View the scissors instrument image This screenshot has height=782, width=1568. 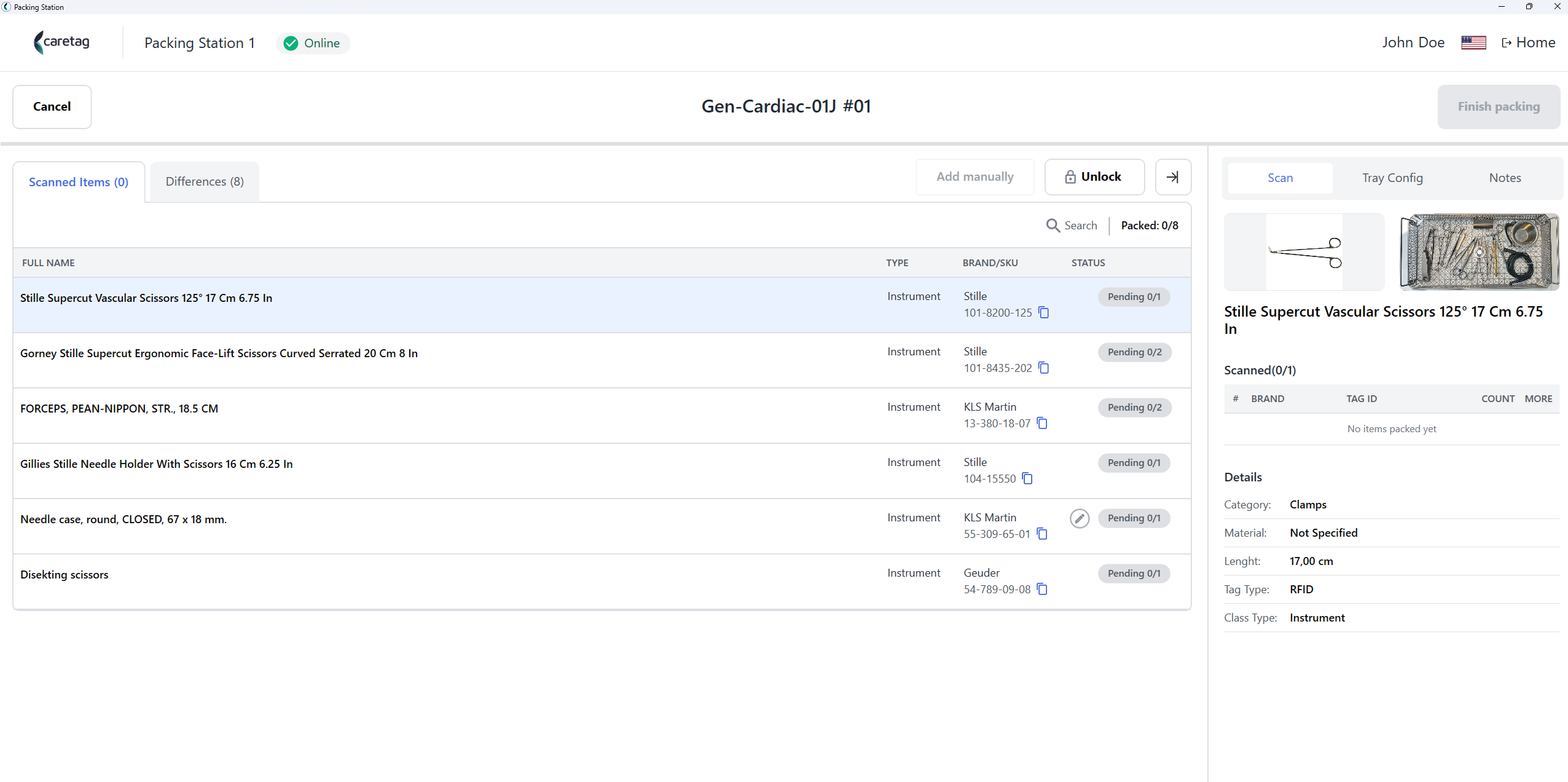[x=1304, y=252]
